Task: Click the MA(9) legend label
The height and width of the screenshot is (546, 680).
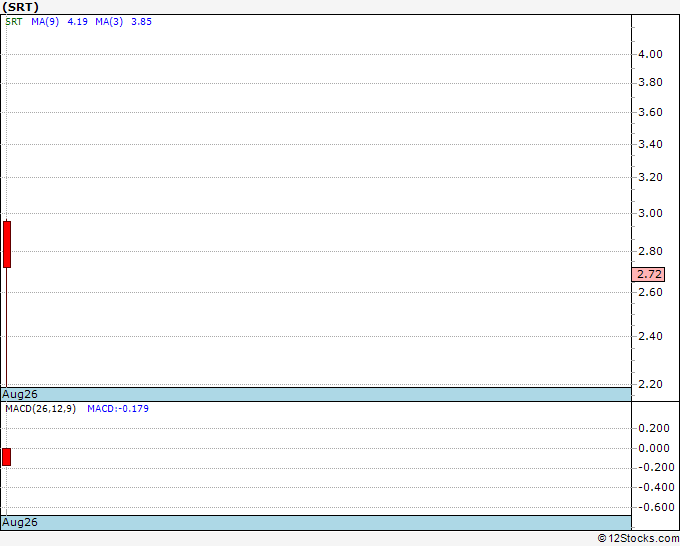Action: pos(45,22)
